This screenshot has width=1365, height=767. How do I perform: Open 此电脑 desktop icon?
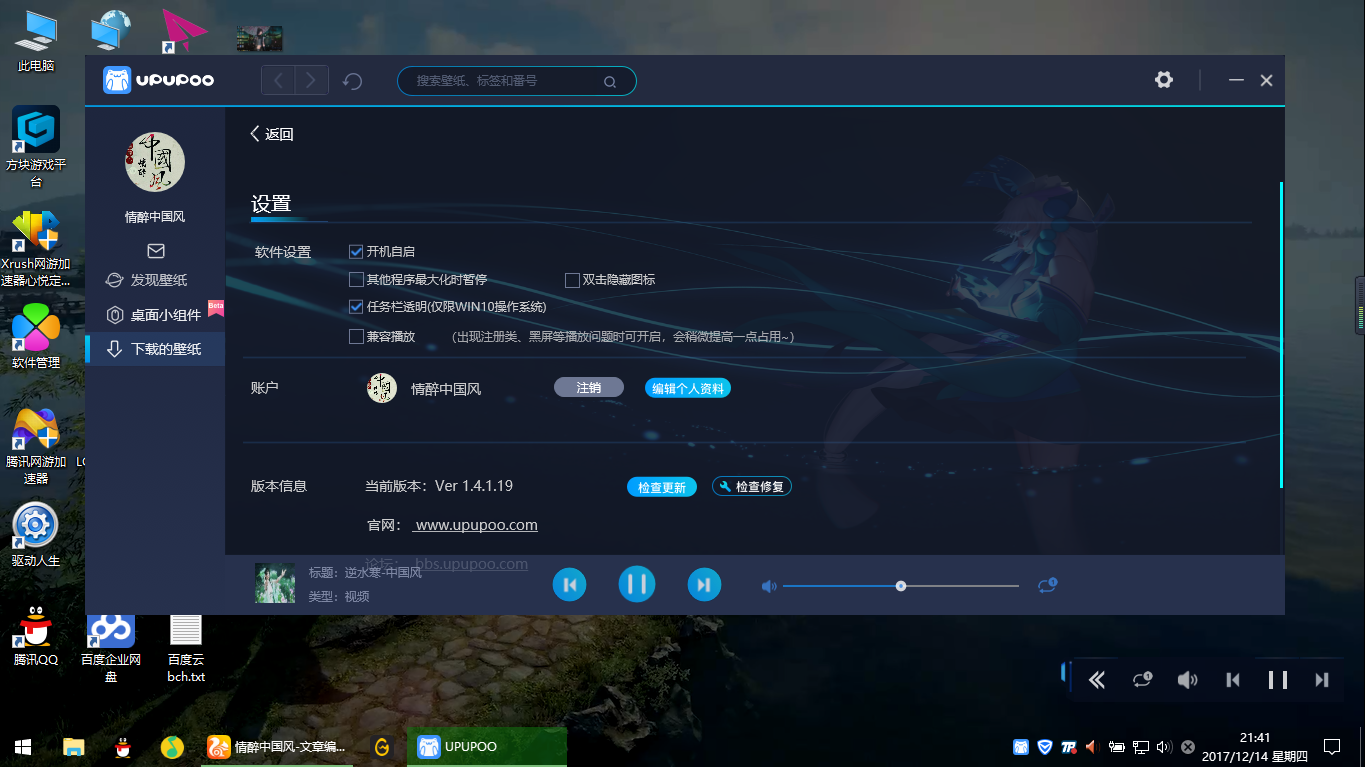point(36,42)
